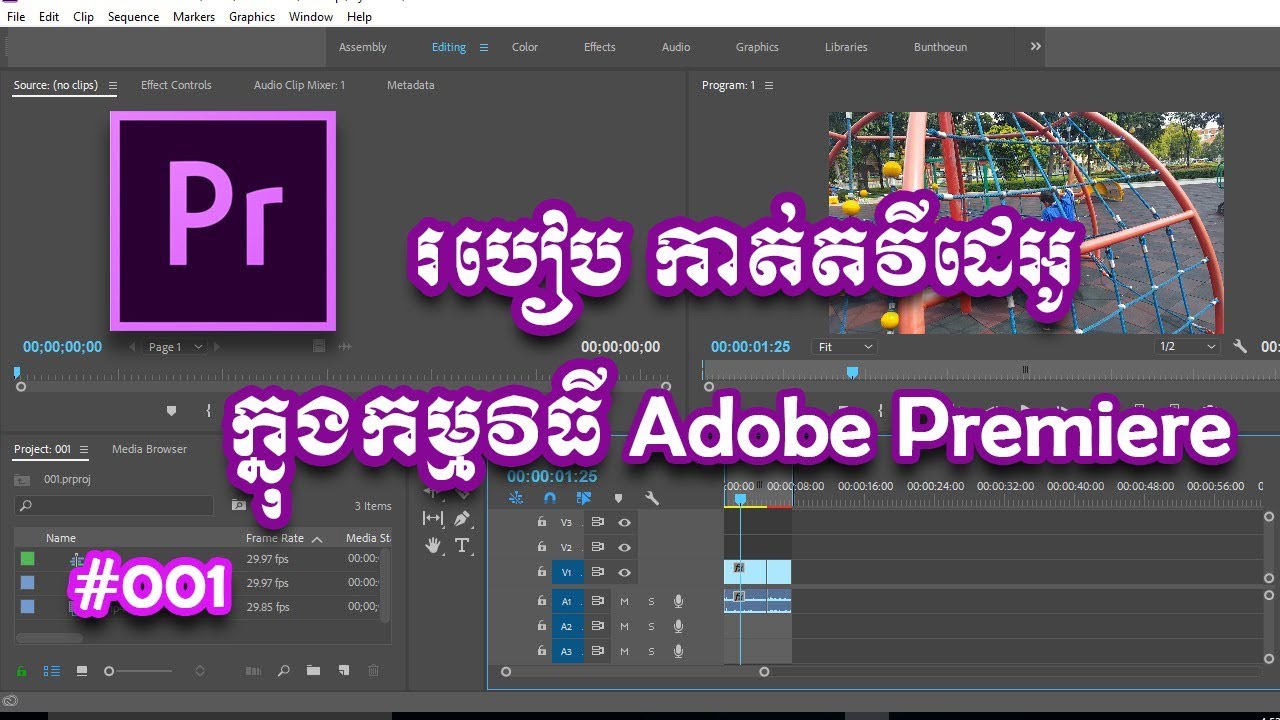
Task: Open Project: 001 panel menu
Action: tap(84, 449)
